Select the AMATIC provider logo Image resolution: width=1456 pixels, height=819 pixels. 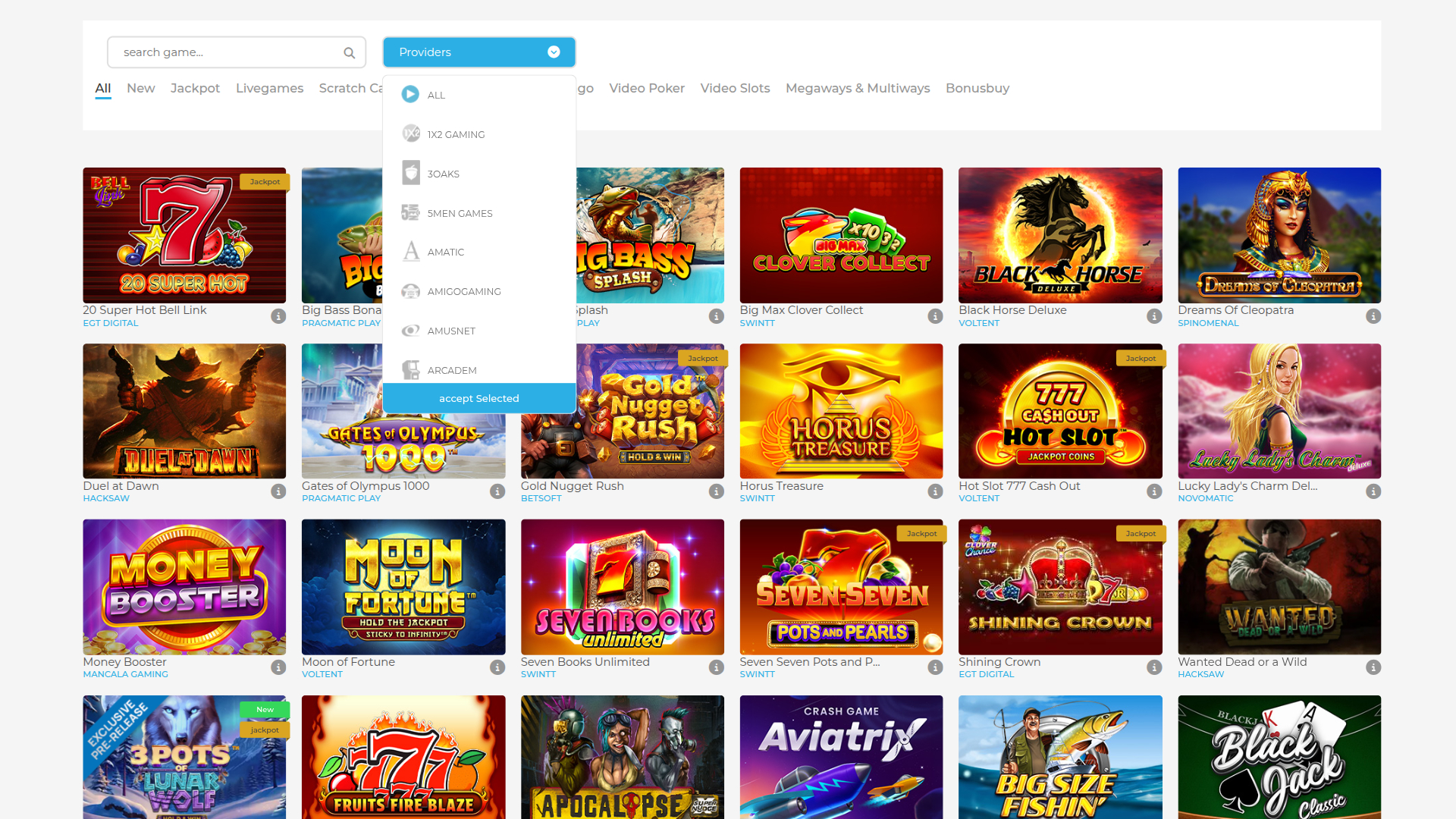(410, 251)
